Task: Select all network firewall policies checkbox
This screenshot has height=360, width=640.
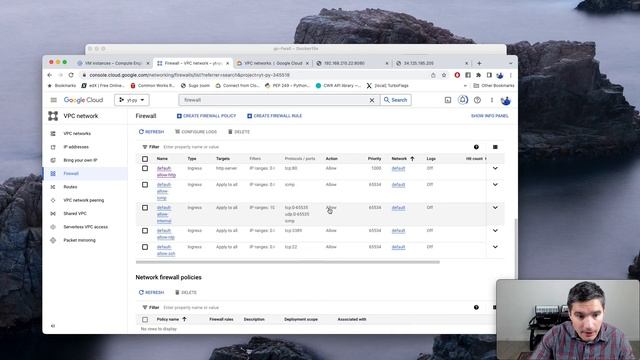Action: tap(145, 320)
